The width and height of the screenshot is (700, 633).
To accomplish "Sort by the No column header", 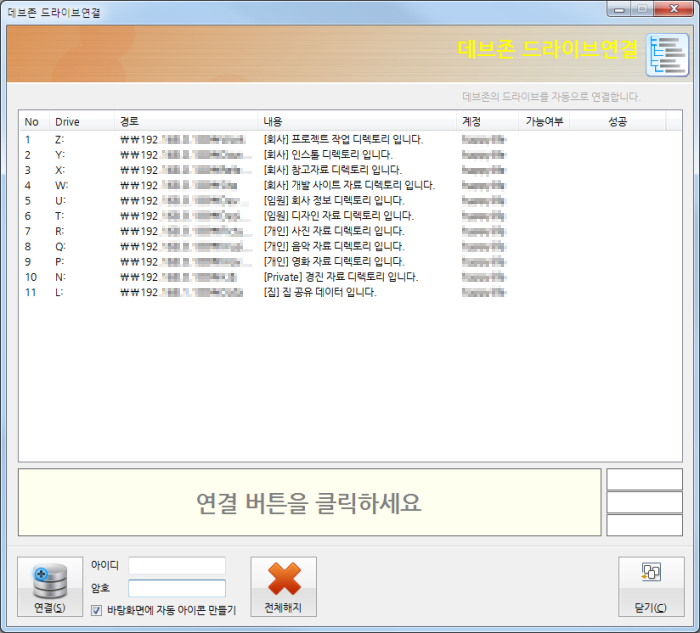I will pos(34,121).
